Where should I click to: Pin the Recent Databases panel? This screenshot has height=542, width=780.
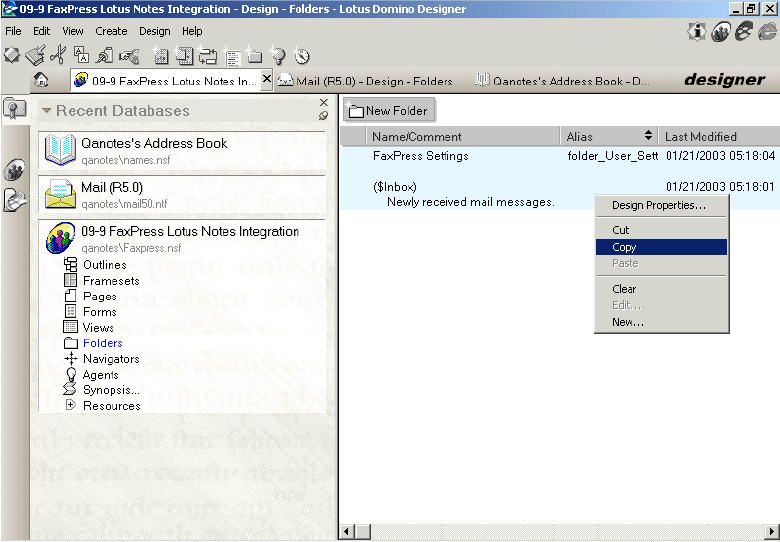coord(323,116)
